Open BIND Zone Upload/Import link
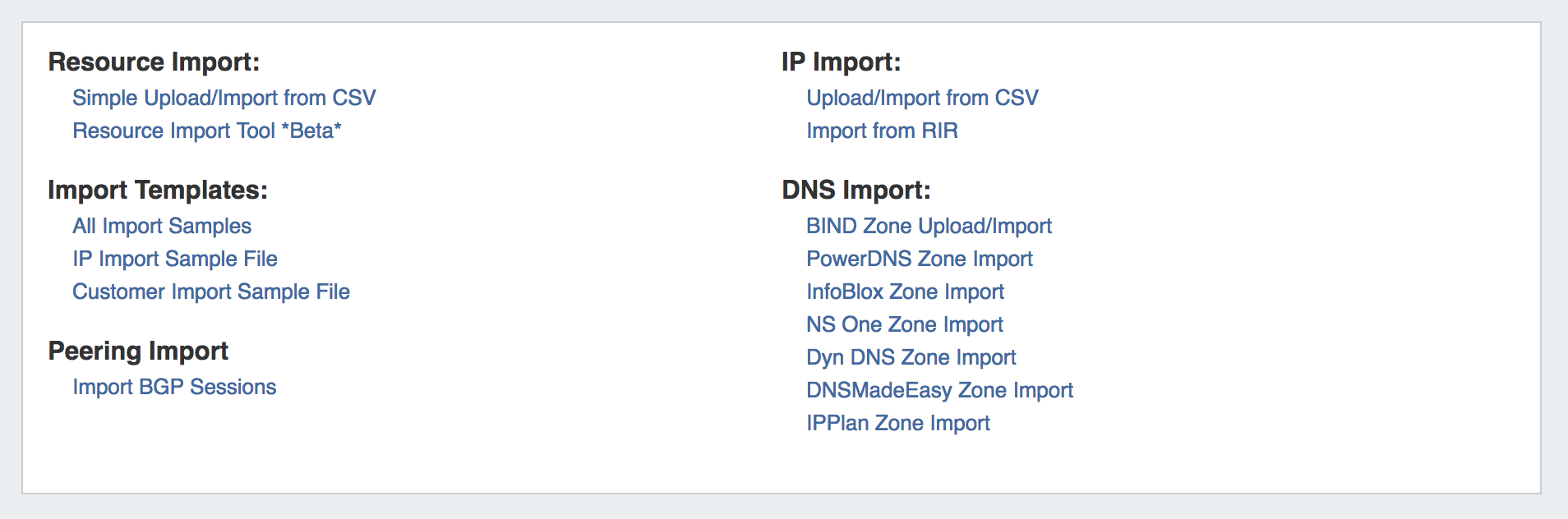The image size is (1568, 519). point(929,226)
